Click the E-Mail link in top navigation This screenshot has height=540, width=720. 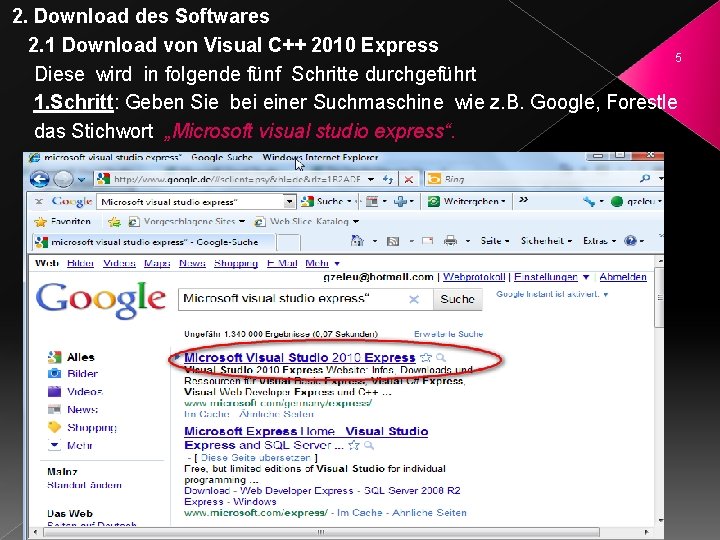[x=282, y=263]
